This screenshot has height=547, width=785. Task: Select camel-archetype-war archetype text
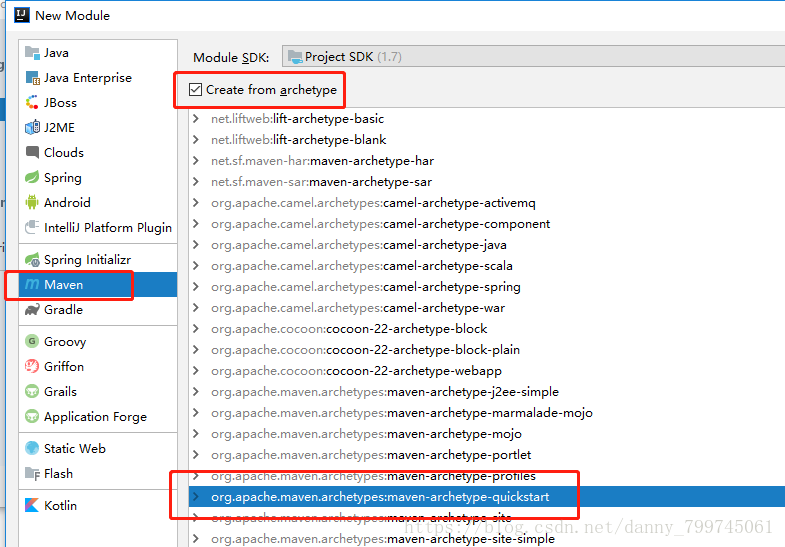coord(444,308)
